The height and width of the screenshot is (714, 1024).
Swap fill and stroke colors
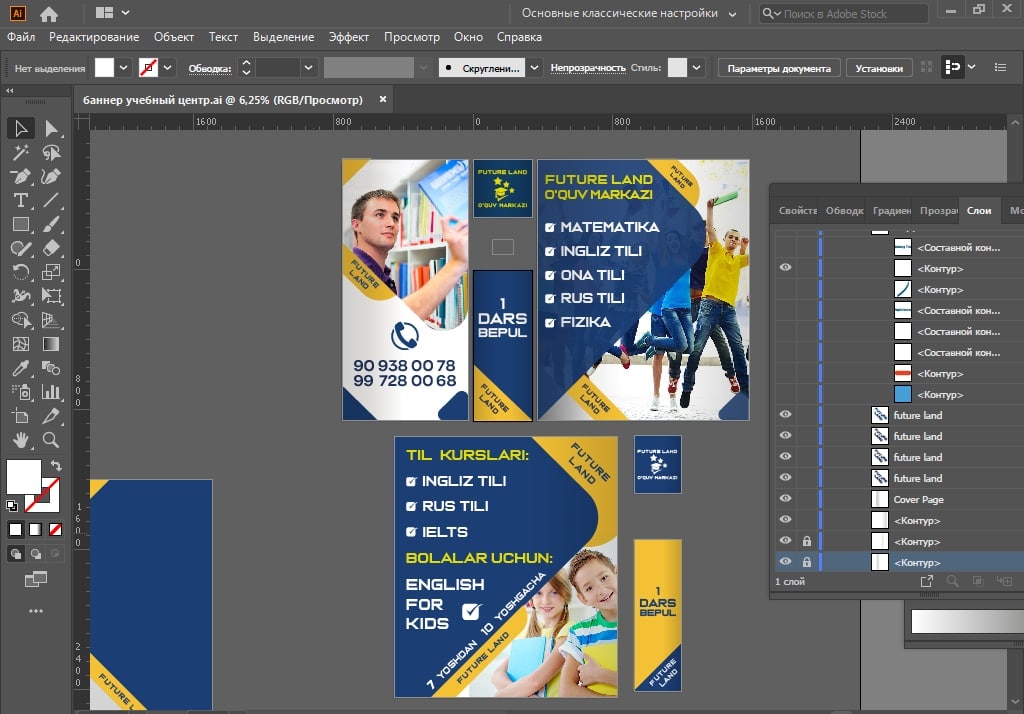(56, 466)
